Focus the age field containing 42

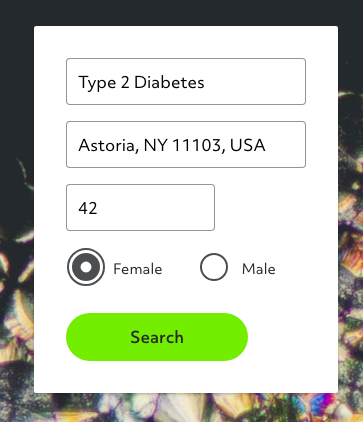point(140,207)
